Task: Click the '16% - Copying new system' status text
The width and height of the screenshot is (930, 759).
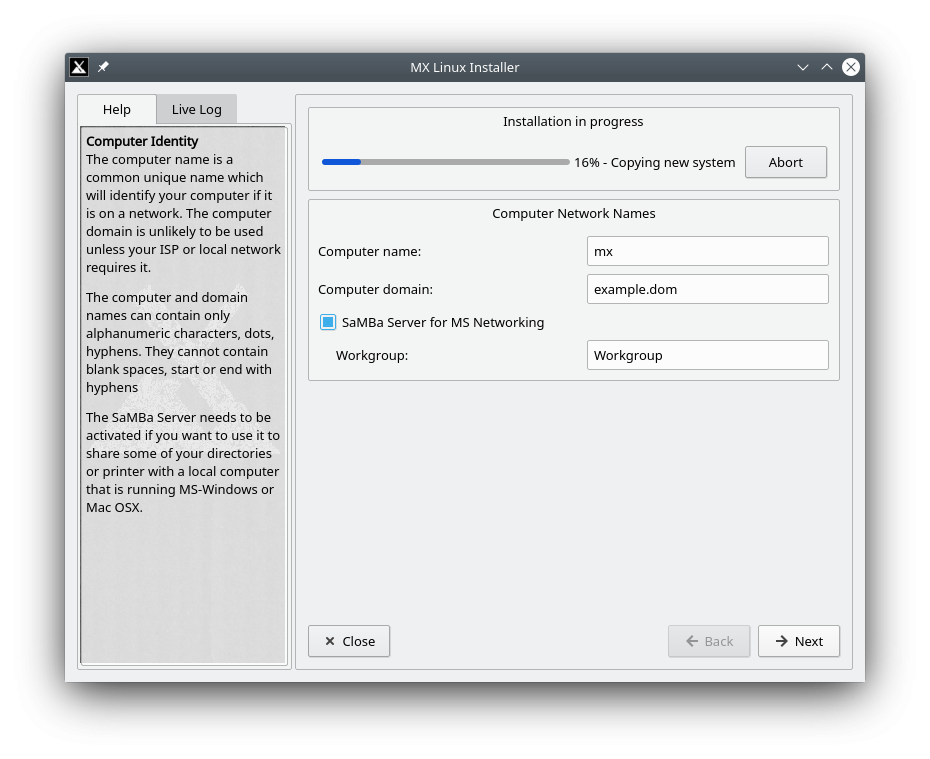Action: tap(654, 162)
